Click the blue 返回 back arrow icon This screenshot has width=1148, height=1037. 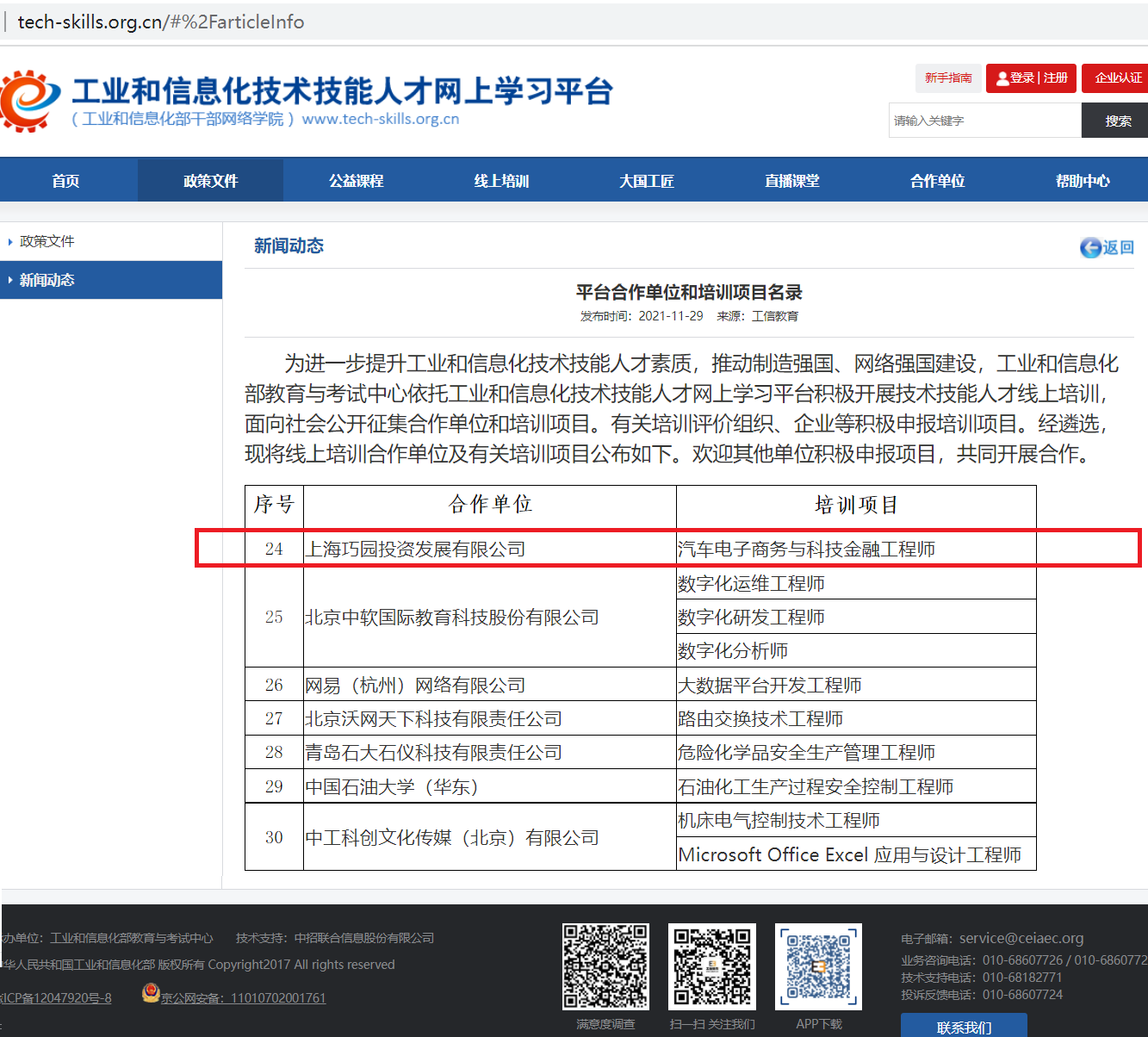pyautogui.click(x=1090, y=248)
